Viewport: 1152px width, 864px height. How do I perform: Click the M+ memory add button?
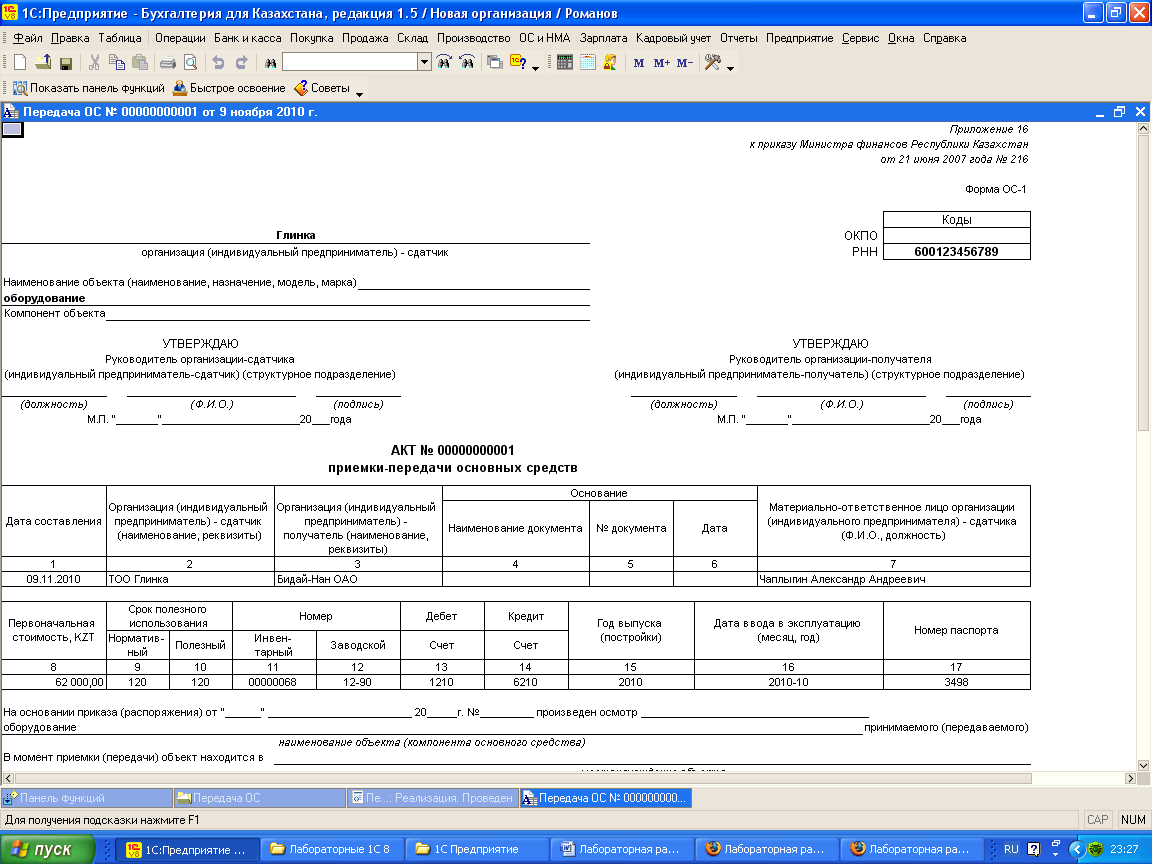click(x=661, y=63)
